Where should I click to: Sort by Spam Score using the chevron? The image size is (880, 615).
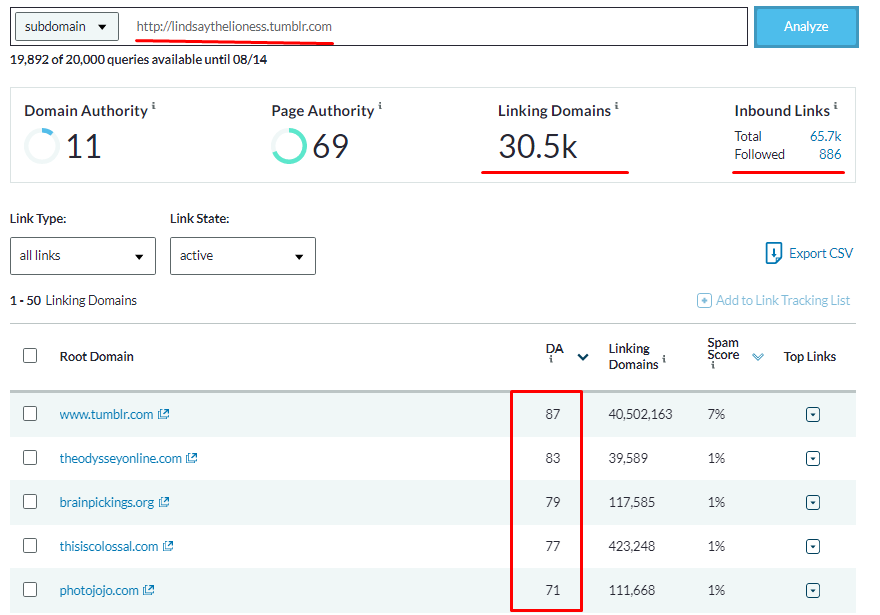click(758, 357)
